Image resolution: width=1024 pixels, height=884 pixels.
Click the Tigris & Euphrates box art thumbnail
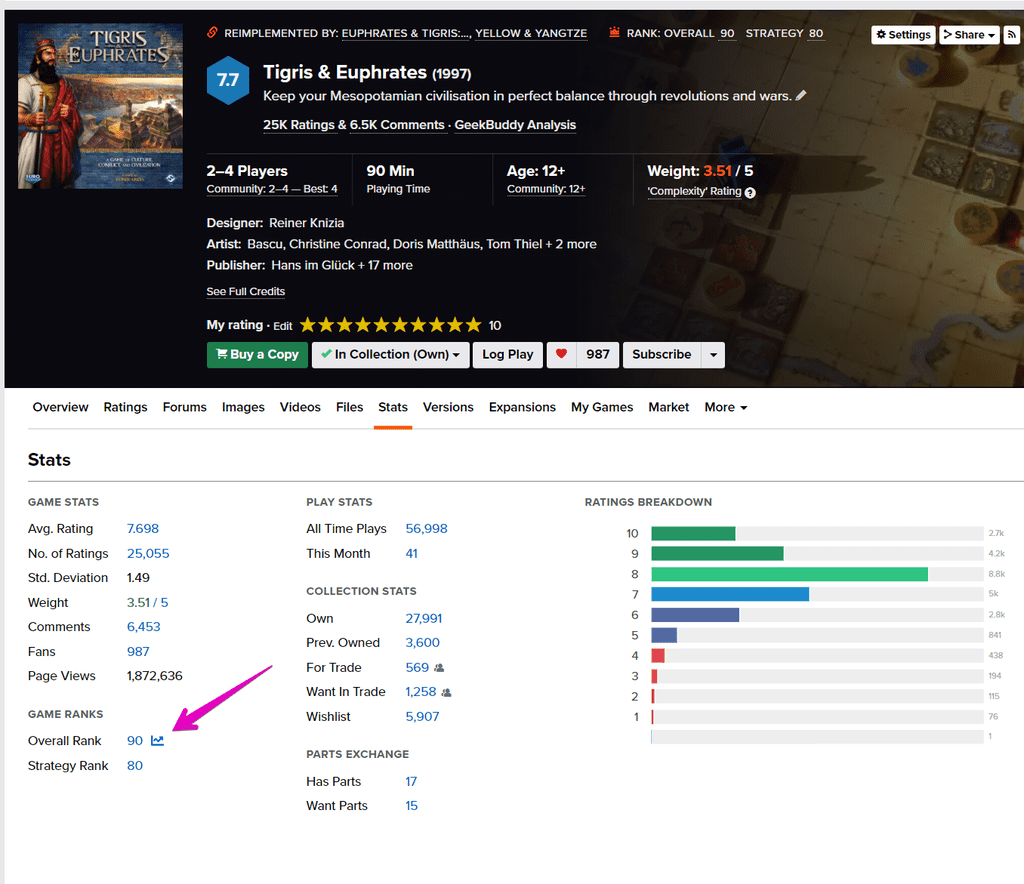(x=99, y=105)
